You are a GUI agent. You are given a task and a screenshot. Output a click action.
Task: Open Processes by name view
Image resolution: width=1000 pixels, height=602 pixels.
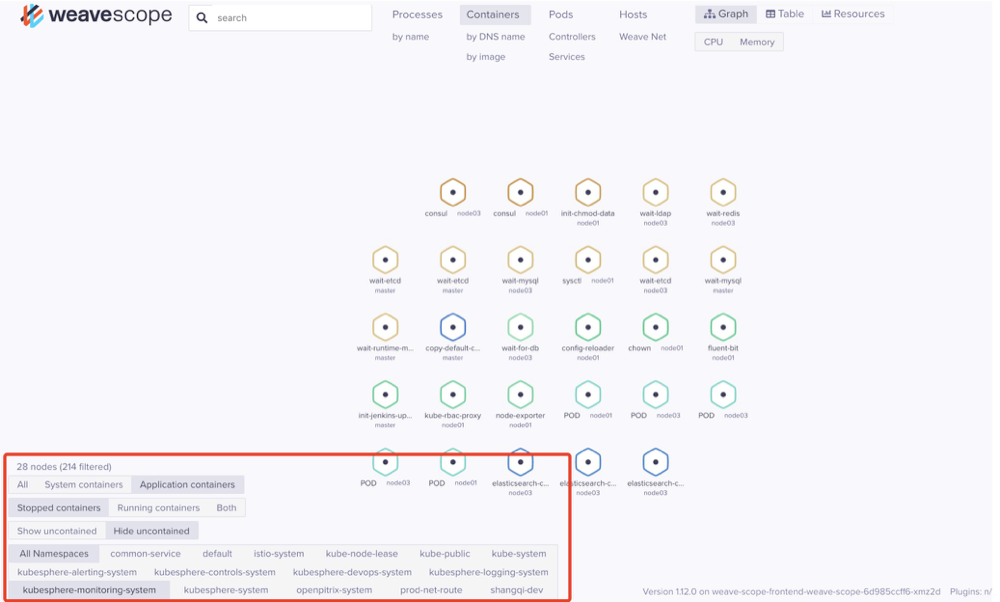[411, 37]
